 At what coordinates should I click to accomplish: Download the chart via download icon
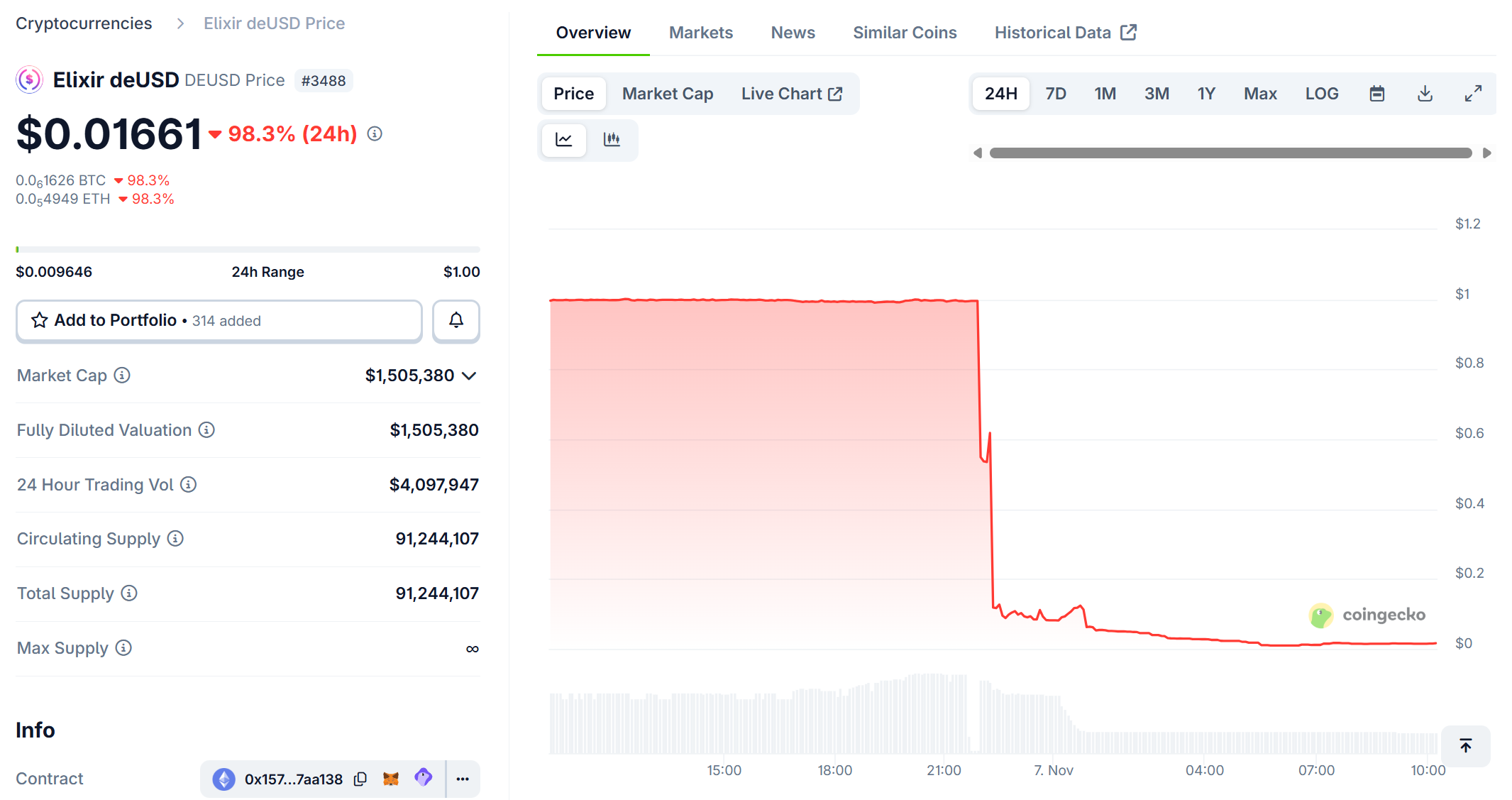point(1425,93)
